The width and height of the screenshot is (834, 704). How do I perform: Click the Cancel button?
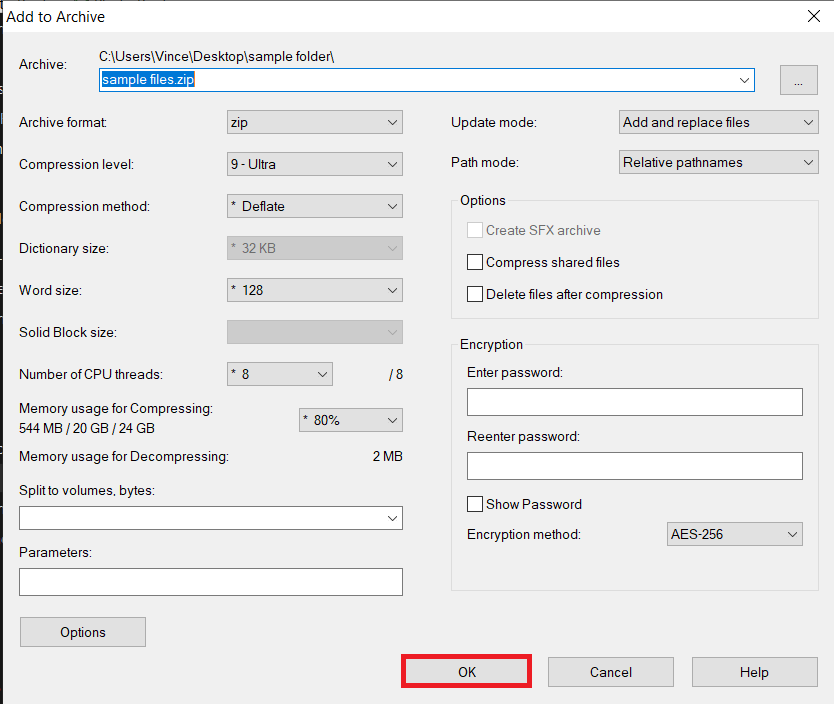coord(610,671)
